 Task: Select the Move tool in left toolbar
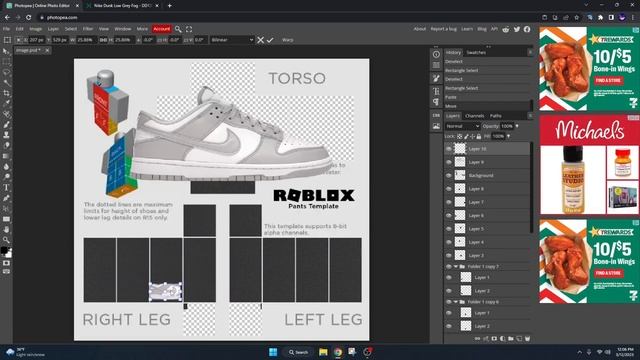click(6, 51)
